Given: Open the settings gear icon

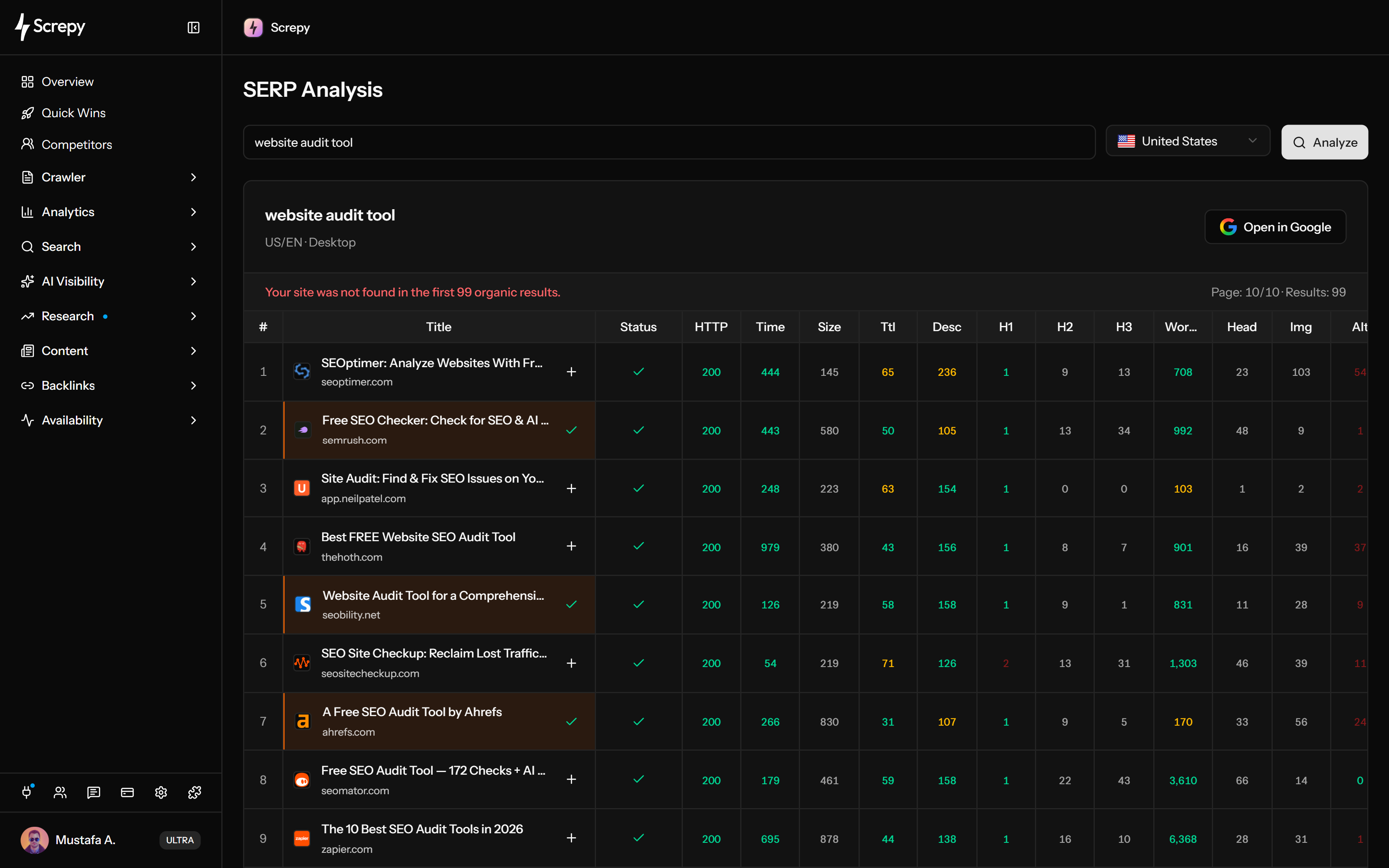Looking at the screenshot, I should pyautogui.click(x=161, y=792).
